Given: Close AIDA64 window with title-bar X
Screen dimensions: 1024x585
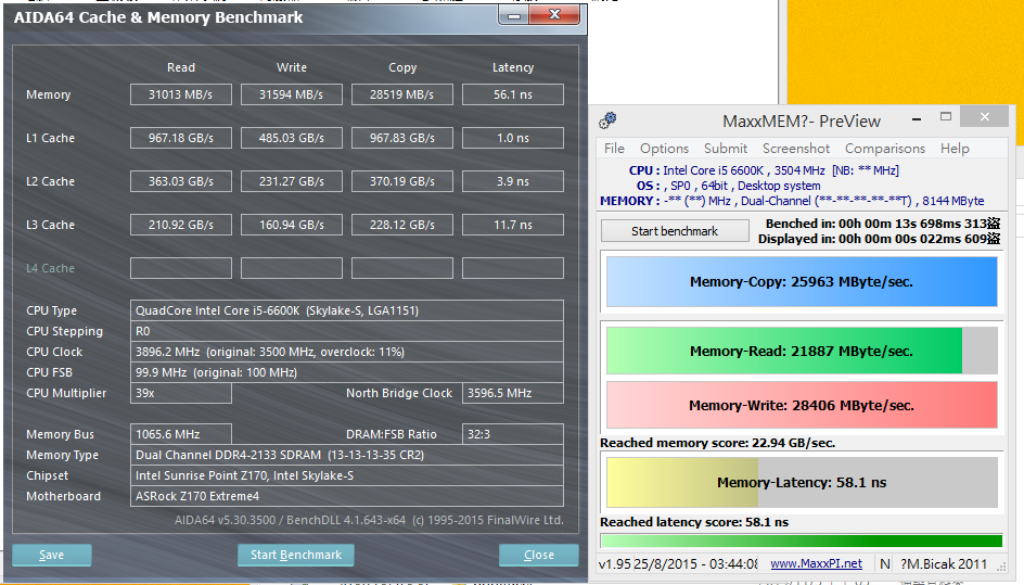Looking at the screenshot, I should coord(554,15).
